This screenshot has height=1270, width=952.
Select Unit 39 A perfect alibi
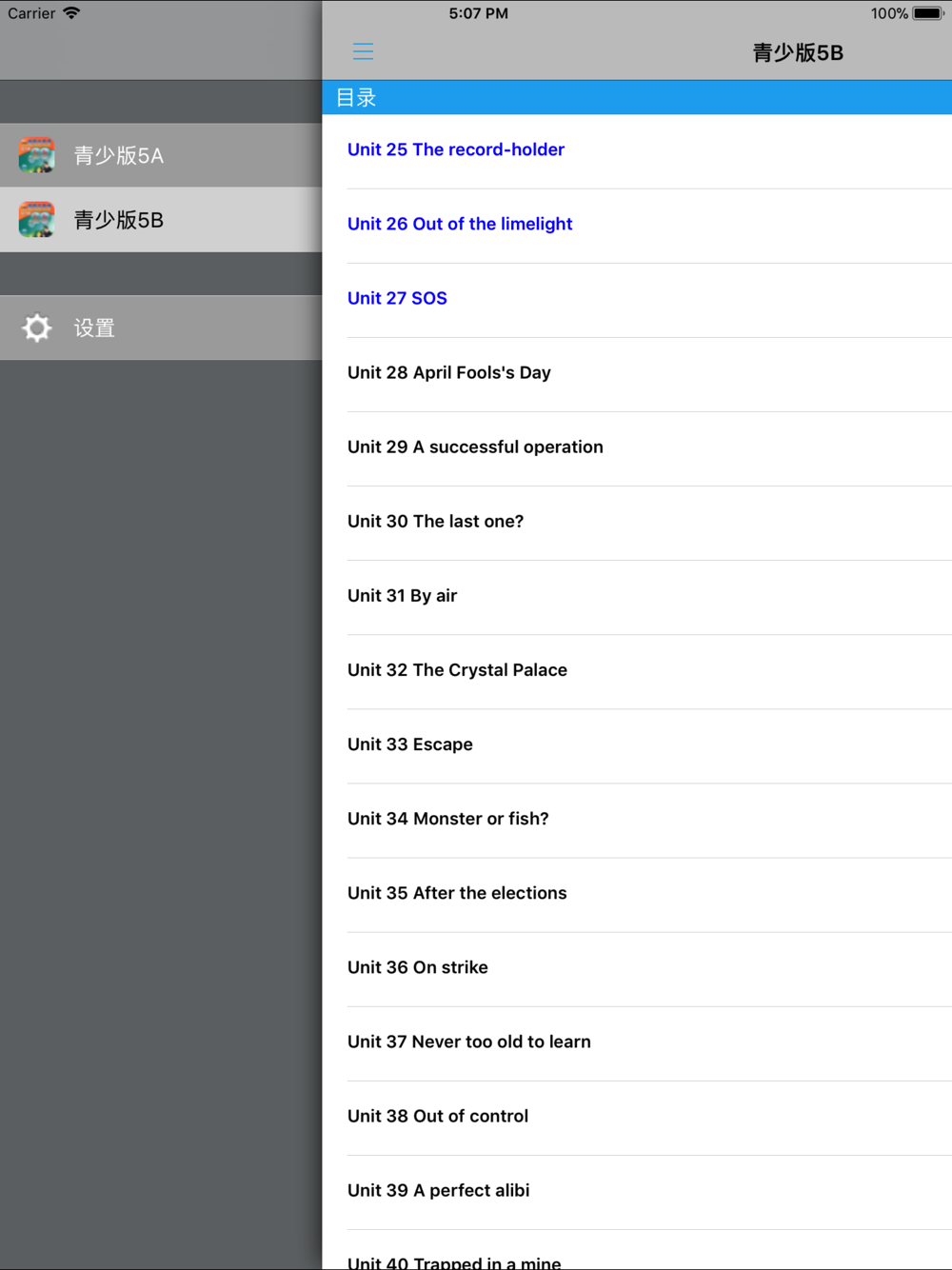click(x=438, y=1190)
